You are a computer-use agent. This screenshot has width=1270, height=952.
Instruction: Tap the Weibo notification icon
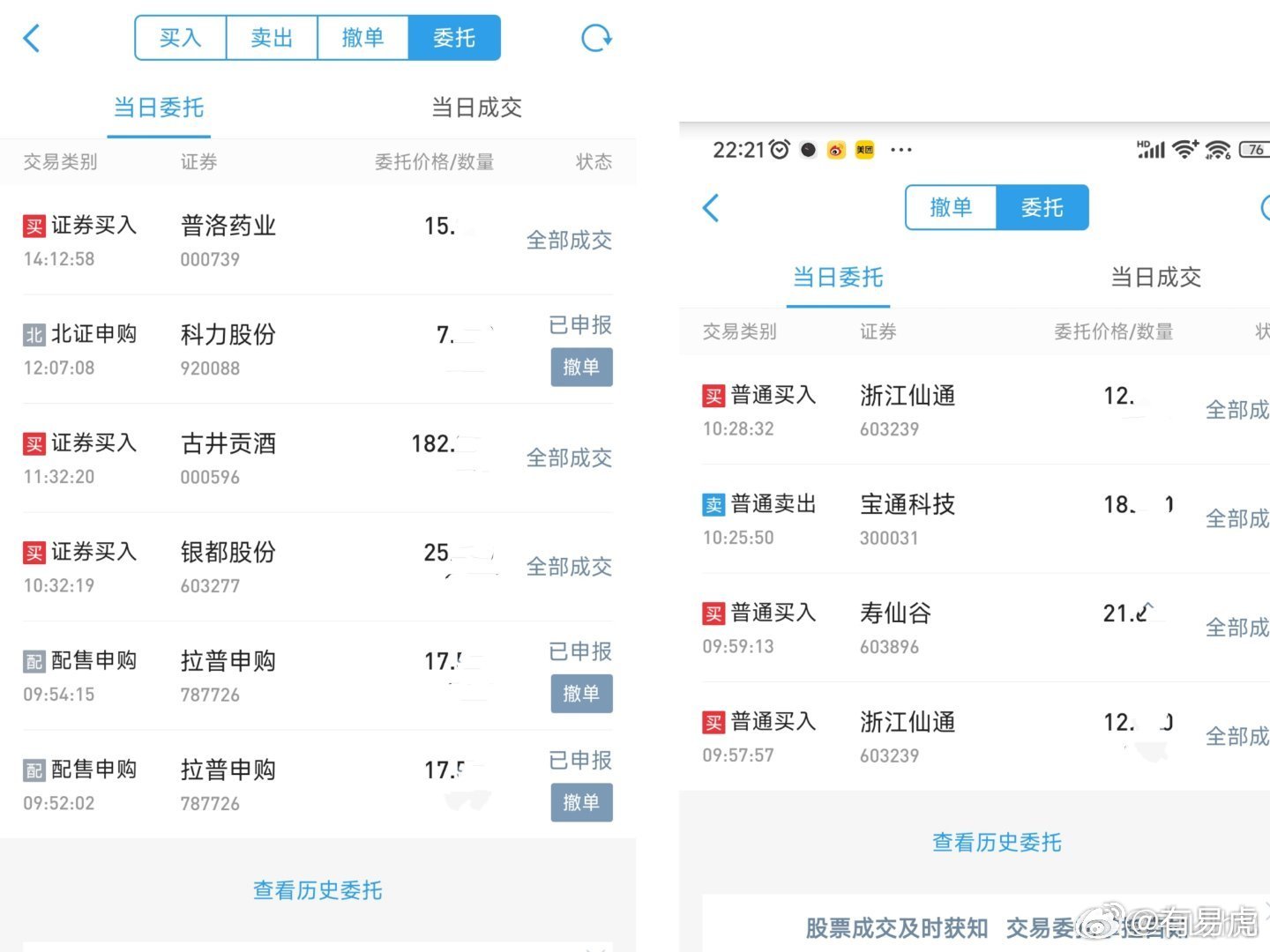tap(836, 150)
